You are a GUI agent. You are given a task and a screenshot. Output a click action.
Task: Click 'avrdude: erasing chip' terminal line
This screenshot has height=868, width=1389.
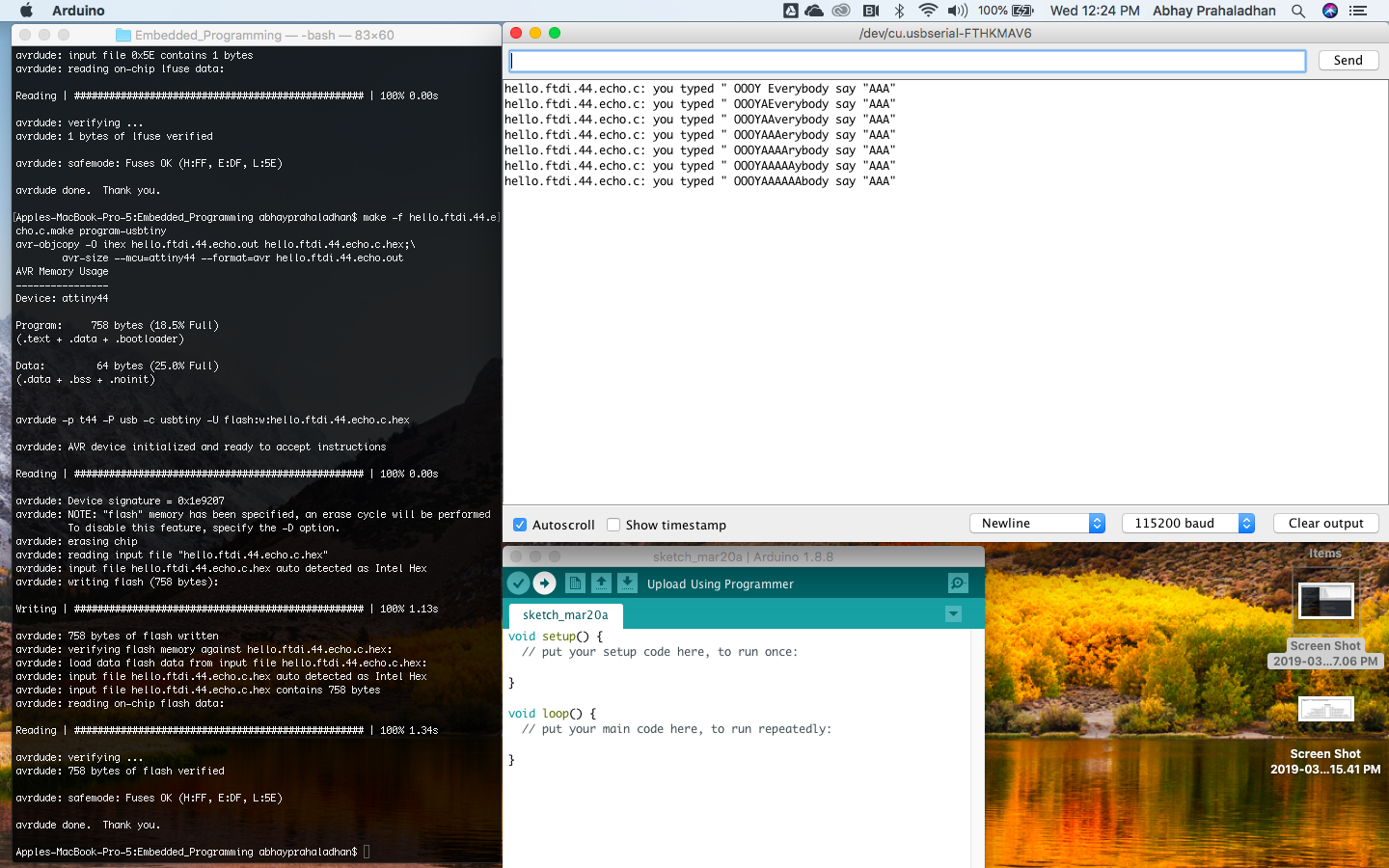point(76,541)
